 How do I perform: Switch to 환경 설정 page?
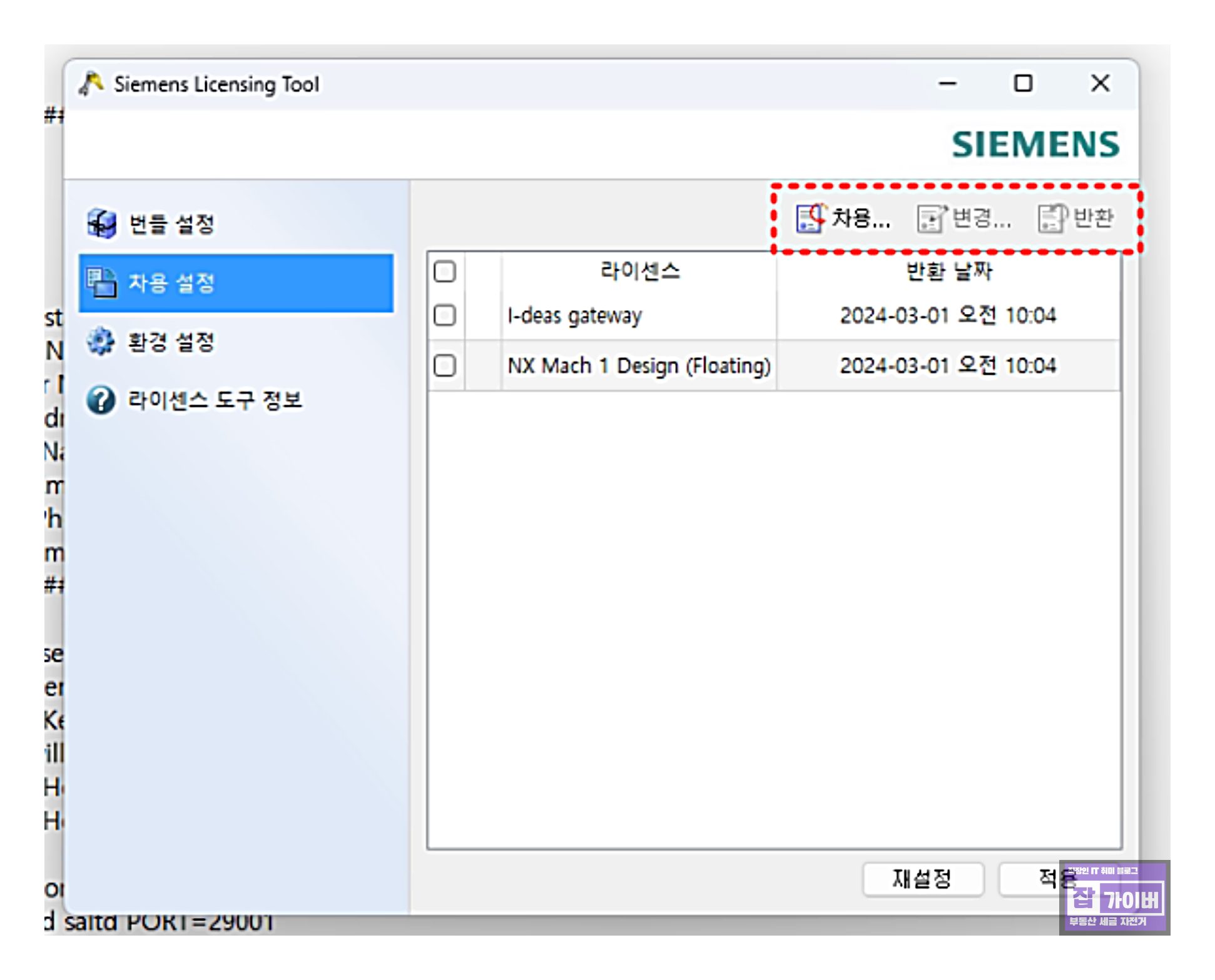tap(171, 342)
